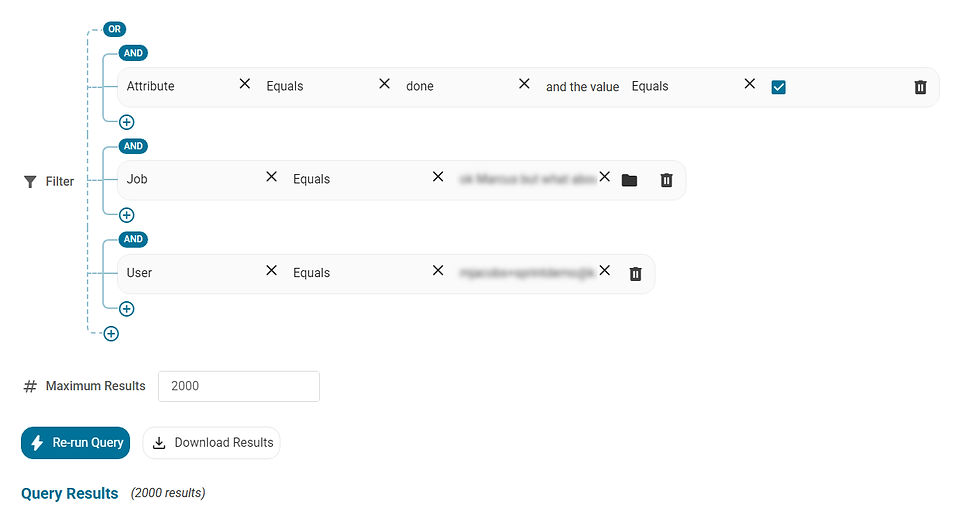Add condition under first AND group
The width and height of the screenshot is (980, 514).
click(126, 122)
